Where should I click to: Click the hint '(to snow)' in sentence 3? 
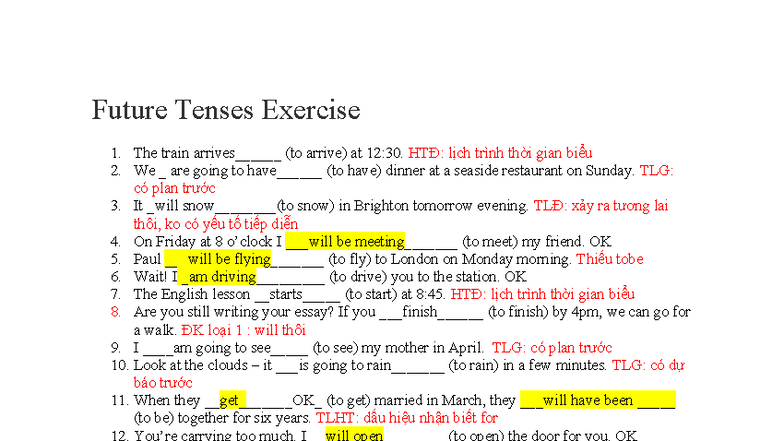pyautogui.click(x=306, y=206)
